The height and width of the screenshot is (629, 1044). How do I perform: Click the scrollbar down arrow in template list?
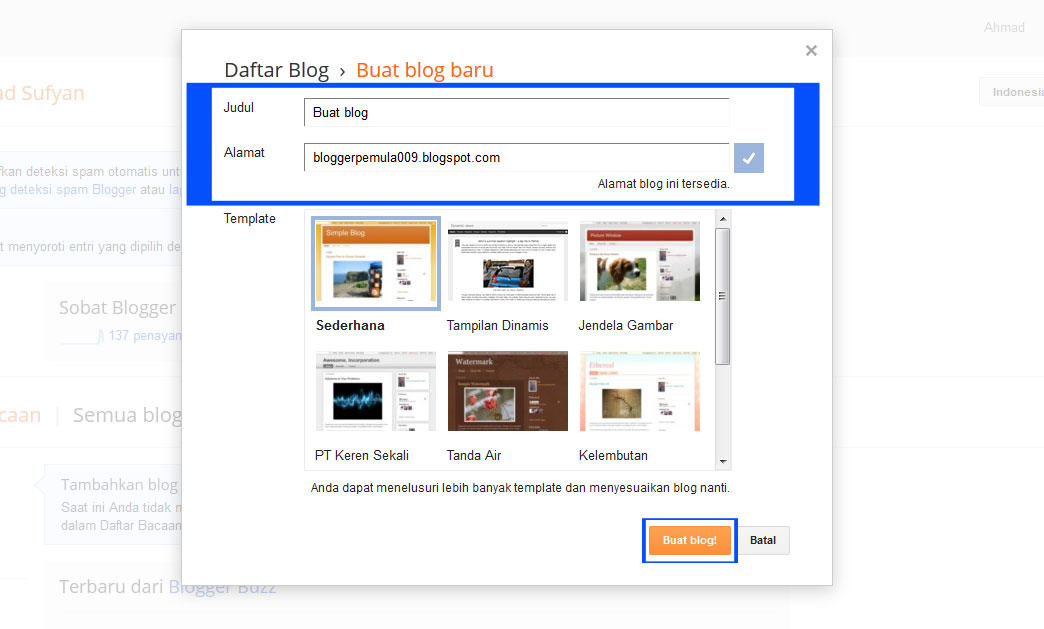tap(722, 461)
